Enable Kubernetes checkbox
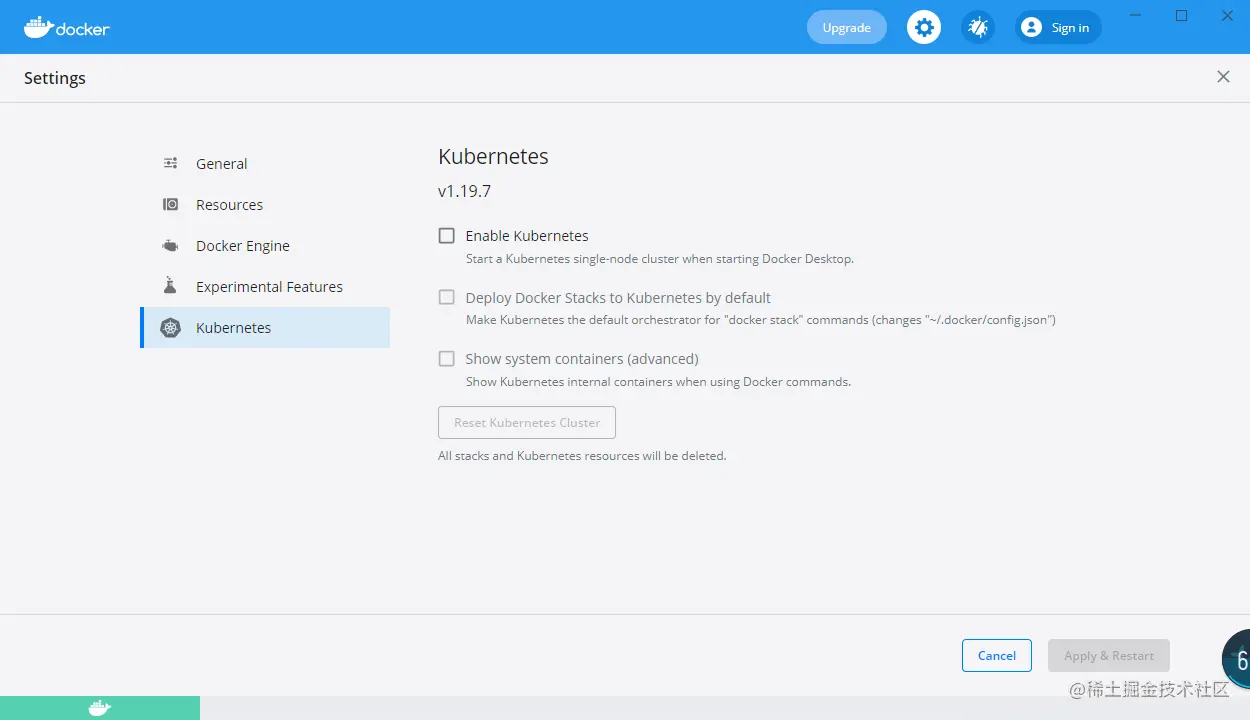The width and height of the screenshot is (1250, 720). (447, 236)
